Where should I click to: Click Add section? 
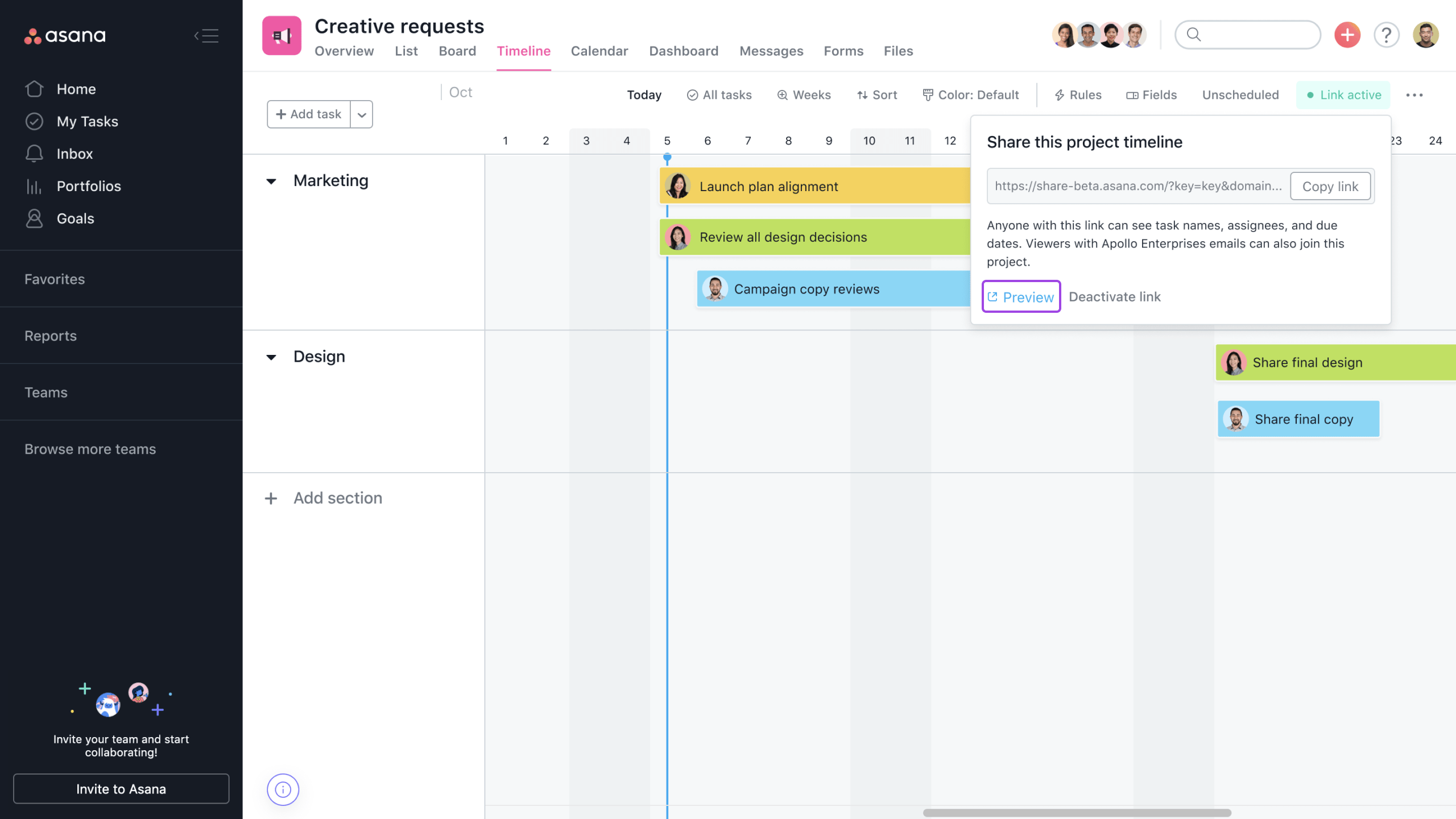pos(338,498)
